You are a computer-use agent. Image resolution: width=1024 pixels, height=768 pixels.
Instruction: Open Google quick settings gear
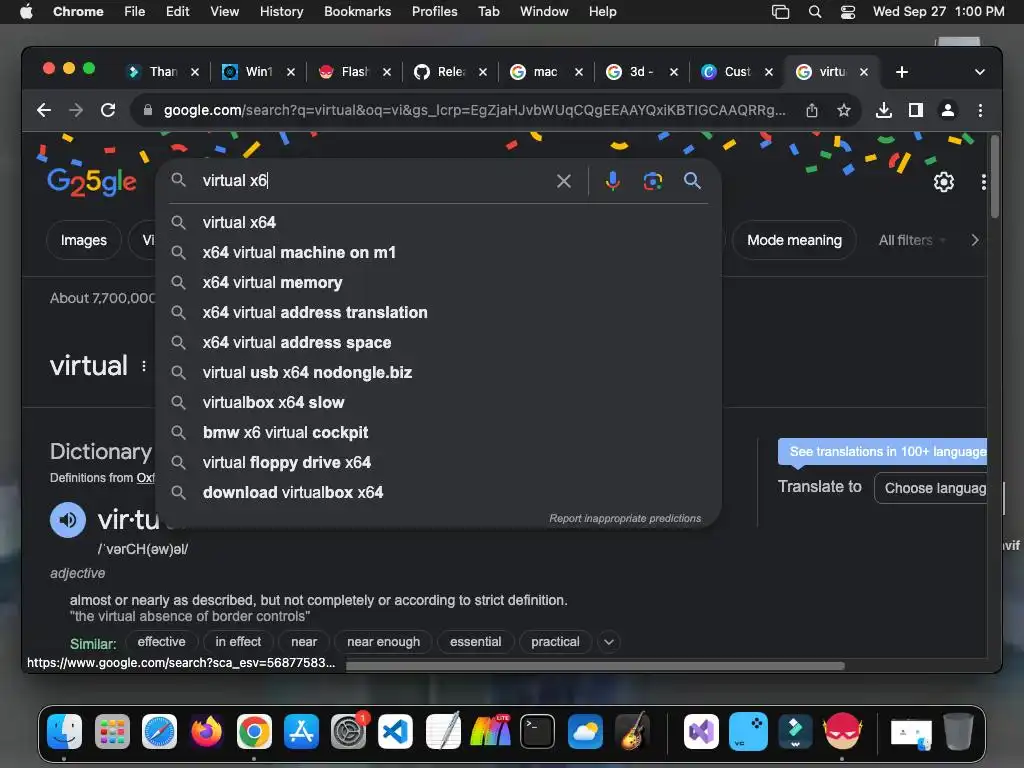pyautogui.click(x=944, y=182)
